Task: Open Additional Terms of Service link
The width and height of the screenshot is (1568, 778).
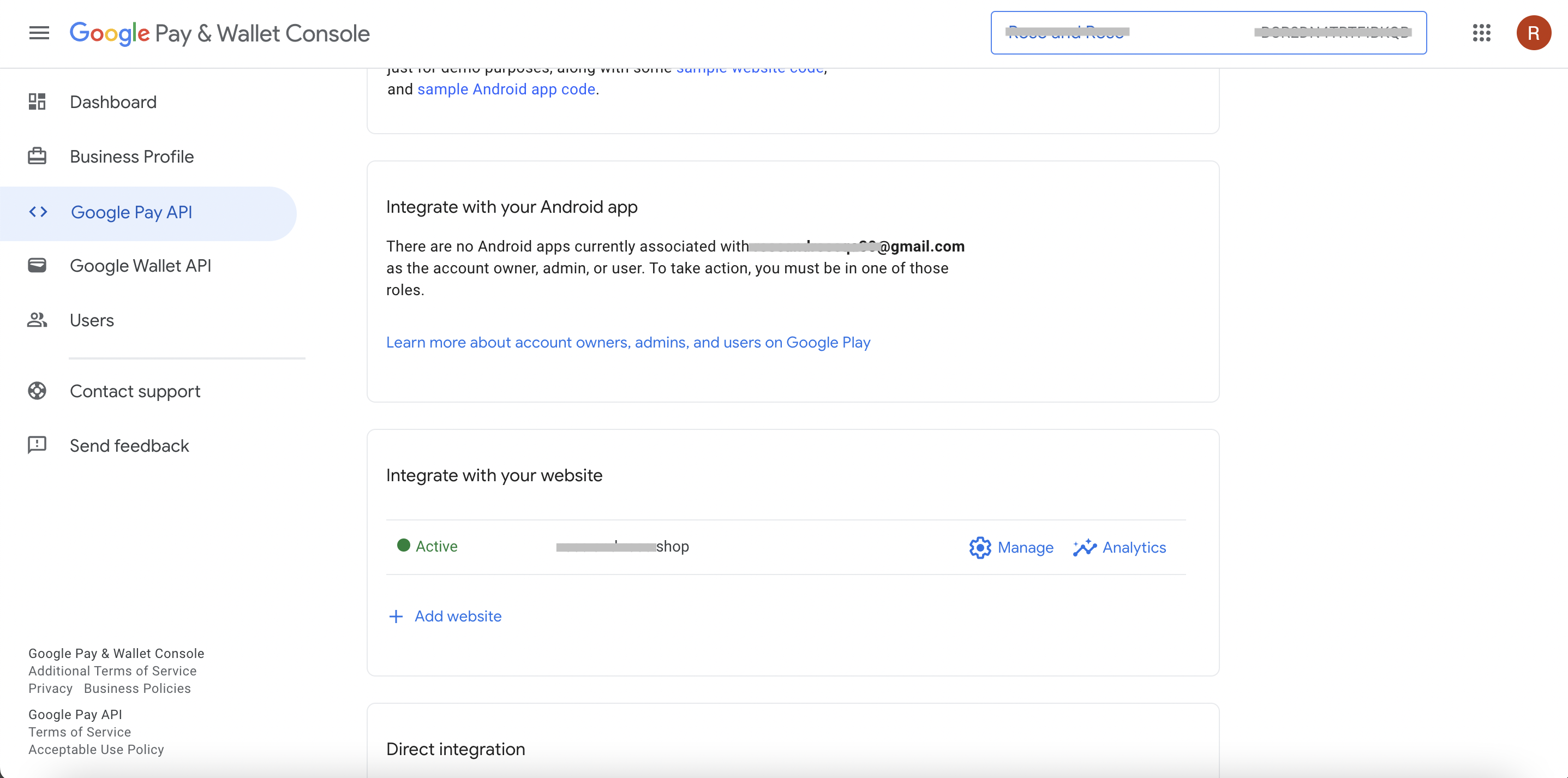Action: pos(112,671)
